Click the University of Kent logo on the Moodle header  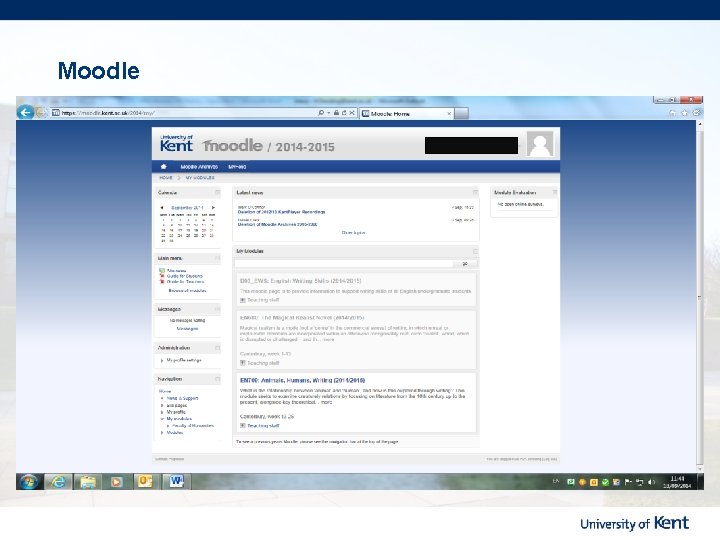(176, 144)
